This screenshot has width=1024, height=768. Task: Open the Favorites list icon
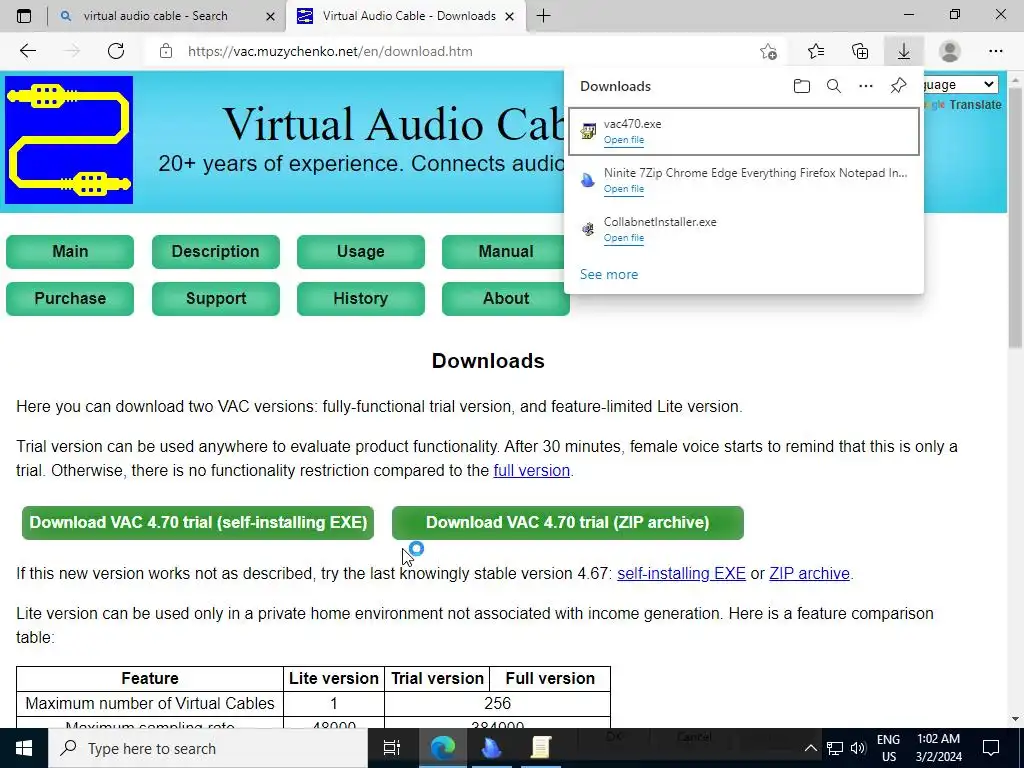(x=816, y=51)
